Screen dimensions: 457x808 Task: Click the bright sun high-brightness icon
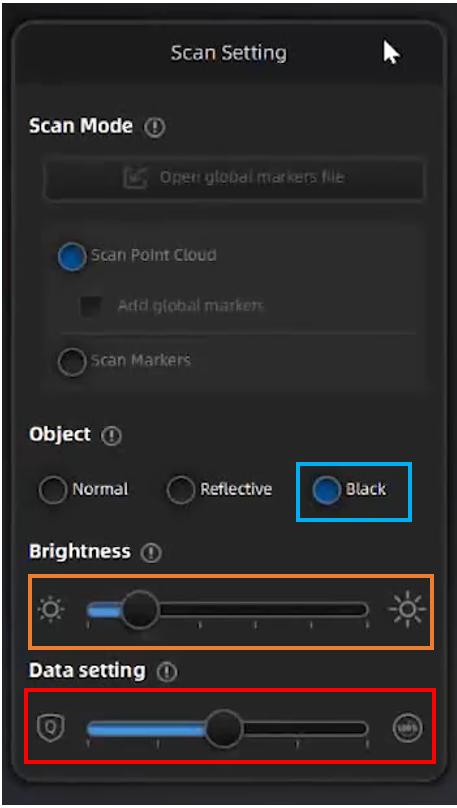coord(407,610)
